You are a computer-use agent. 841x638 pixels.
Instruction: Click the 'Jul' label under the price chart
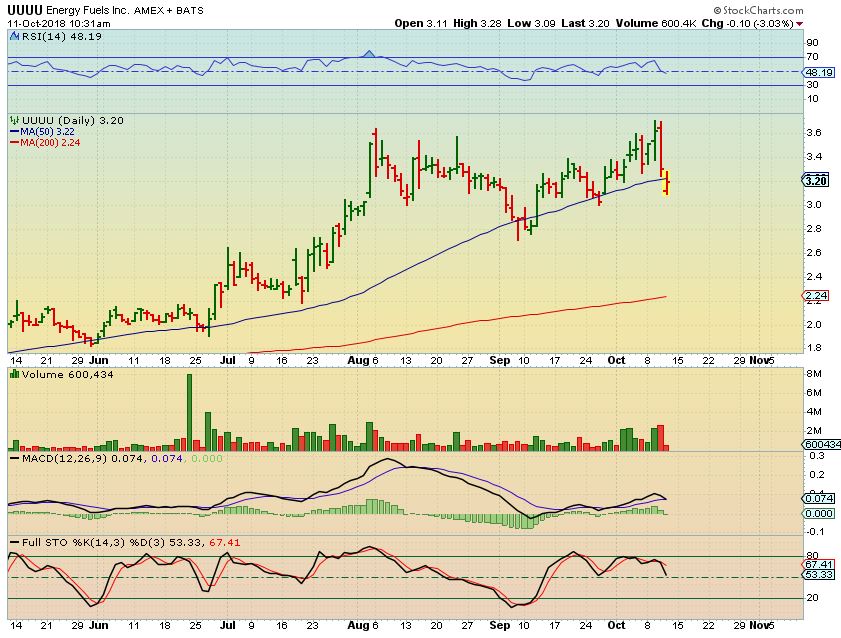227,360
